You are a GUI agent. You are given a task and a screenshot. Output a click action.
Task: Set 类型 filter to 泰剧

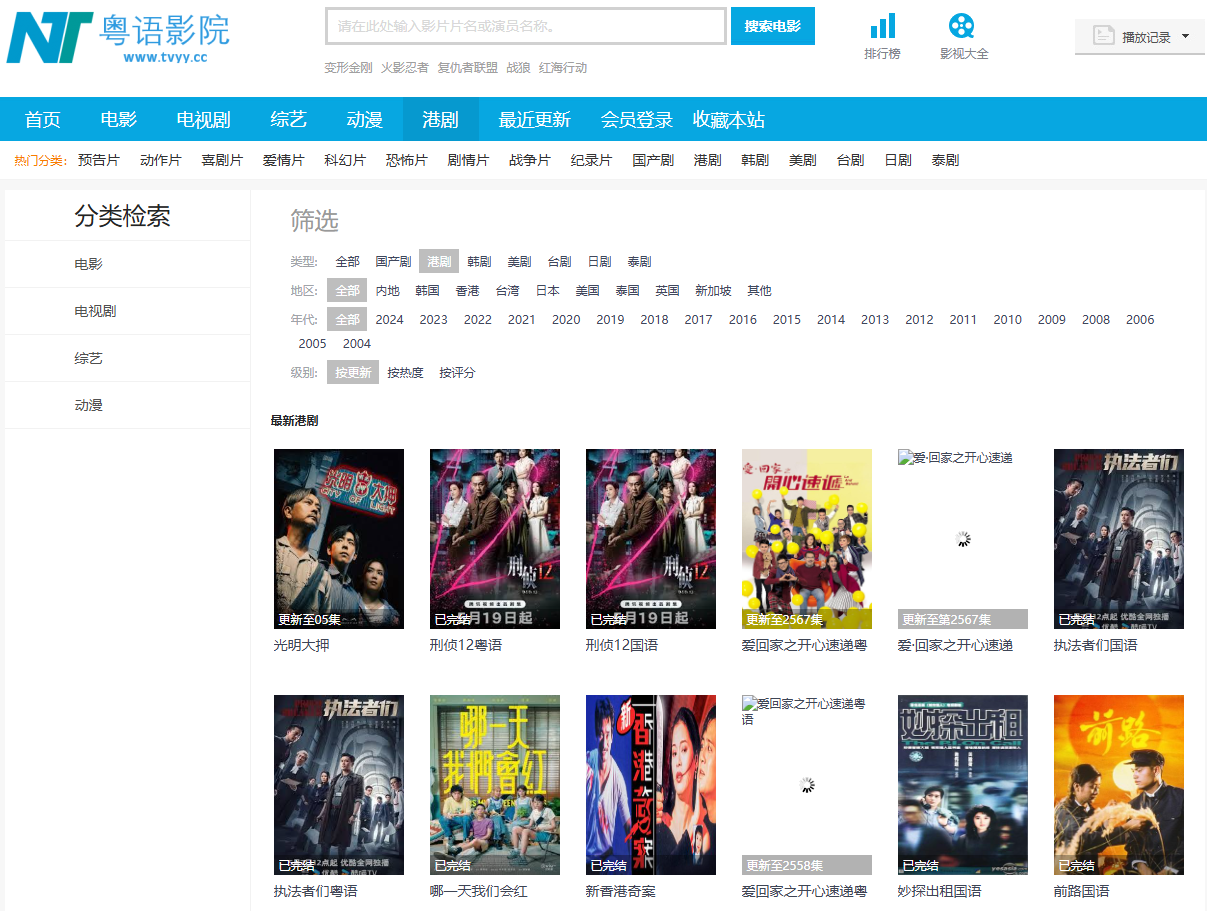639,261
